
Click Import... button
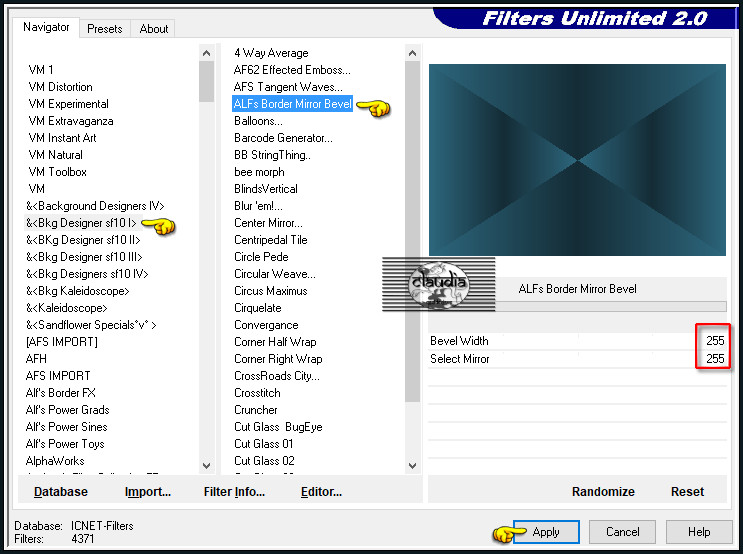point(148,491)
